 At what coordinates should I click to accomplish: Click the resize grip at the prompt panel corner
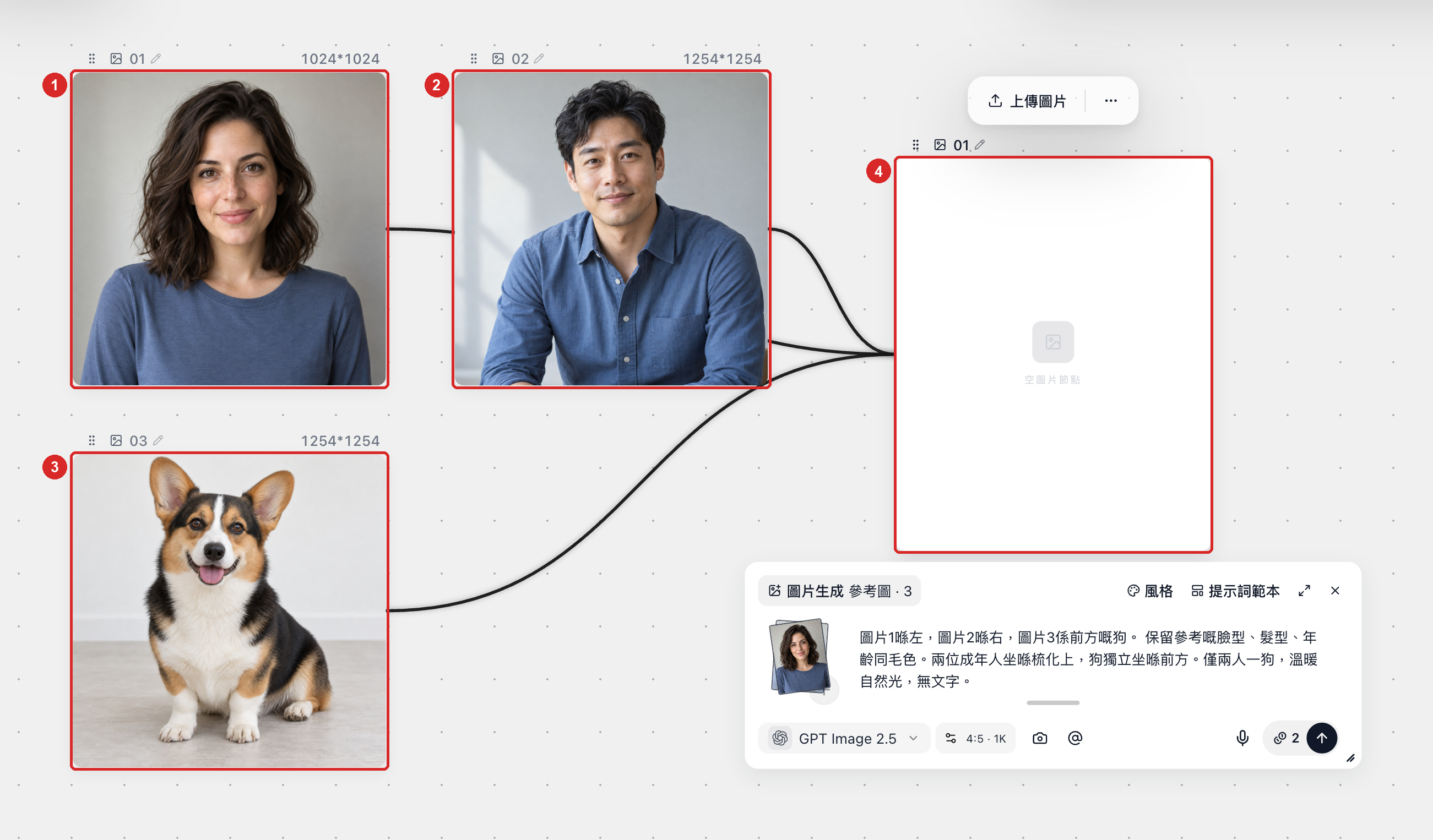pyautogui.click(x=1351, y=758)
